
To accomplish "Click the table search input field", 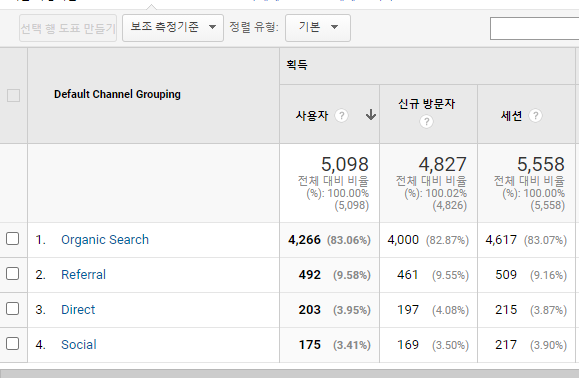I will [x=534, y=28].
